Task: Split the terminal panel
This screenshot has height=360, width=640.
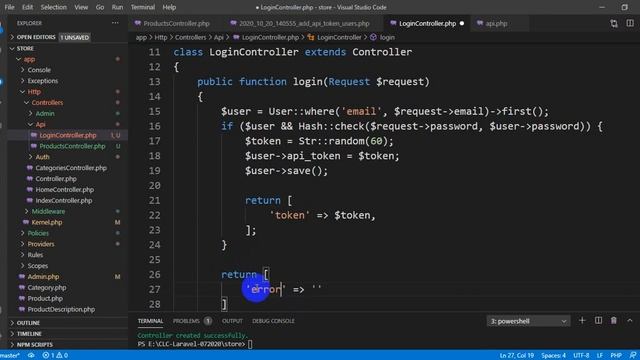Action: pos(598,321)
